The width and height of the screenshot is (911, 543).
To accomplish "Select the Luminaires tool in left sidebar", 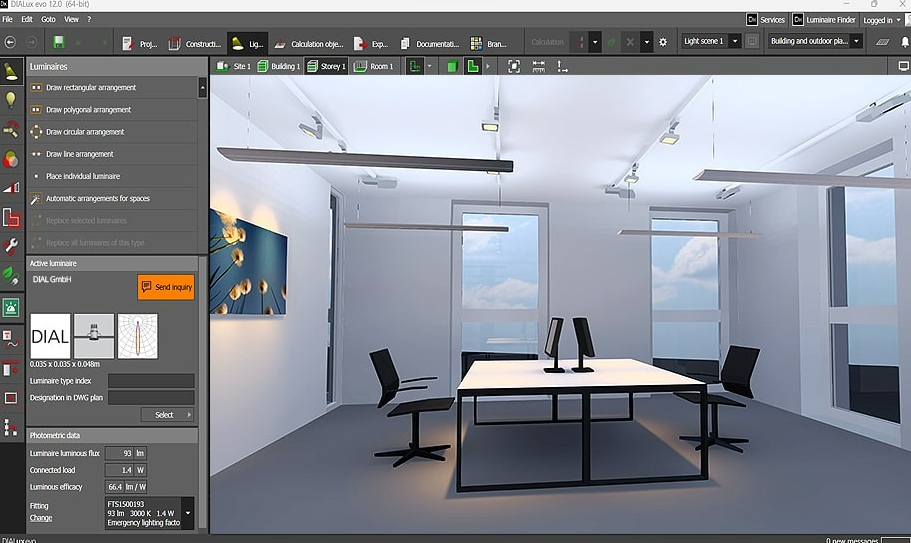I will coord(11,70).
